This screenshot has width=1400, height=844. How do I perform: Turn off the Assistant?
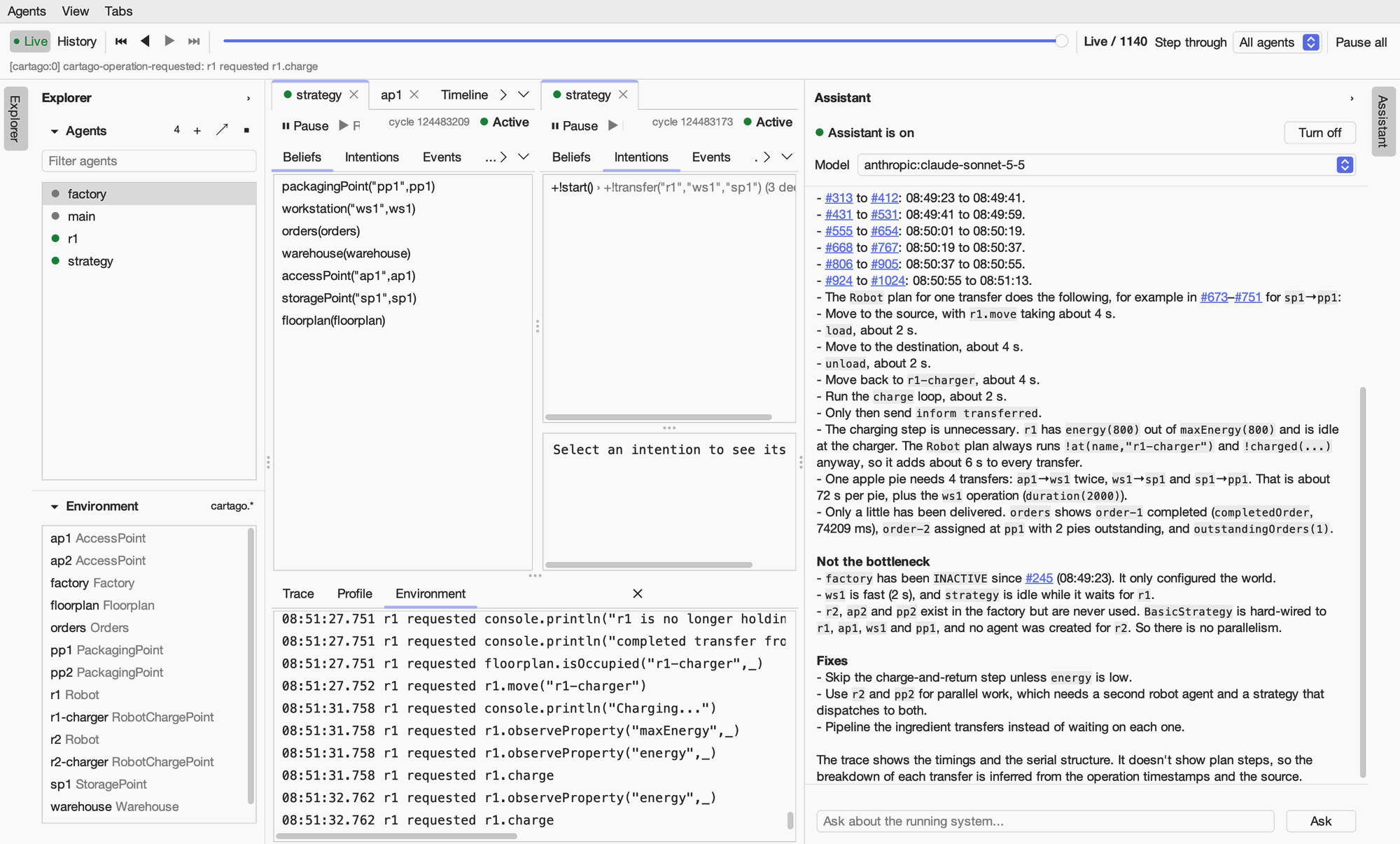(1319, 132)
